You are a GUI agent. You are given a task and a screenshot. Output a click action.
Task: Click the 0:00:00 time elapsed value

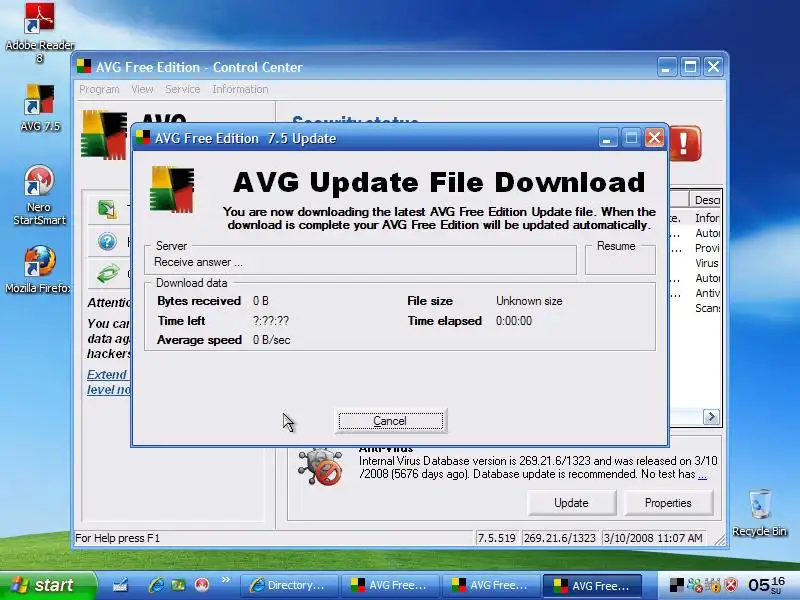[x=514, y=321]
